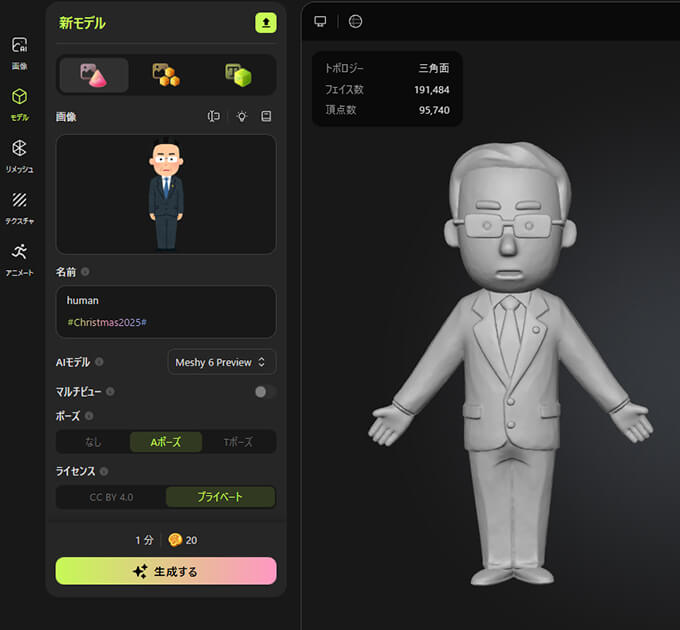
Task: Click the compare icon above the image
Action: [x=214, y=117]
